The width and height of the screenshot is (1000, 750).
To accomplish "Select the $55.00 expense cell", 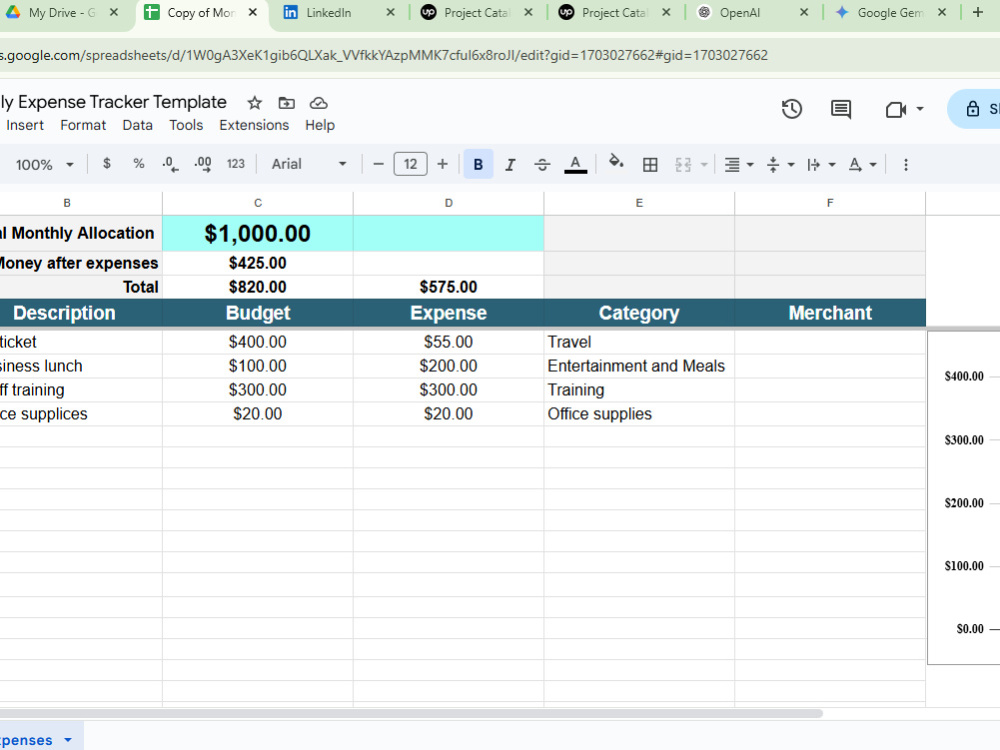I will point(448,342).
